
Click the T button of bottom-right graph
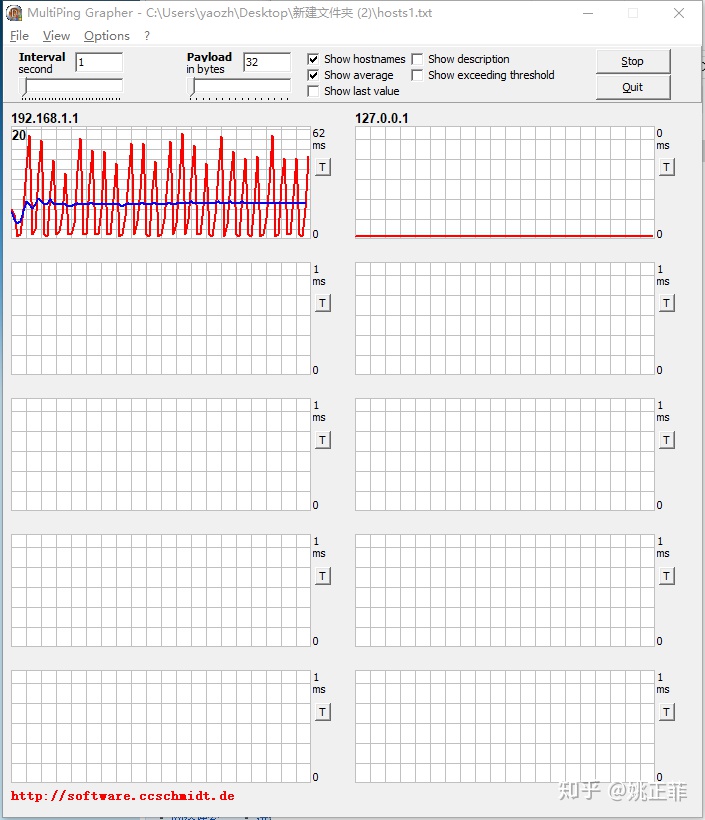pyautogui.click(x=666, y=712)
